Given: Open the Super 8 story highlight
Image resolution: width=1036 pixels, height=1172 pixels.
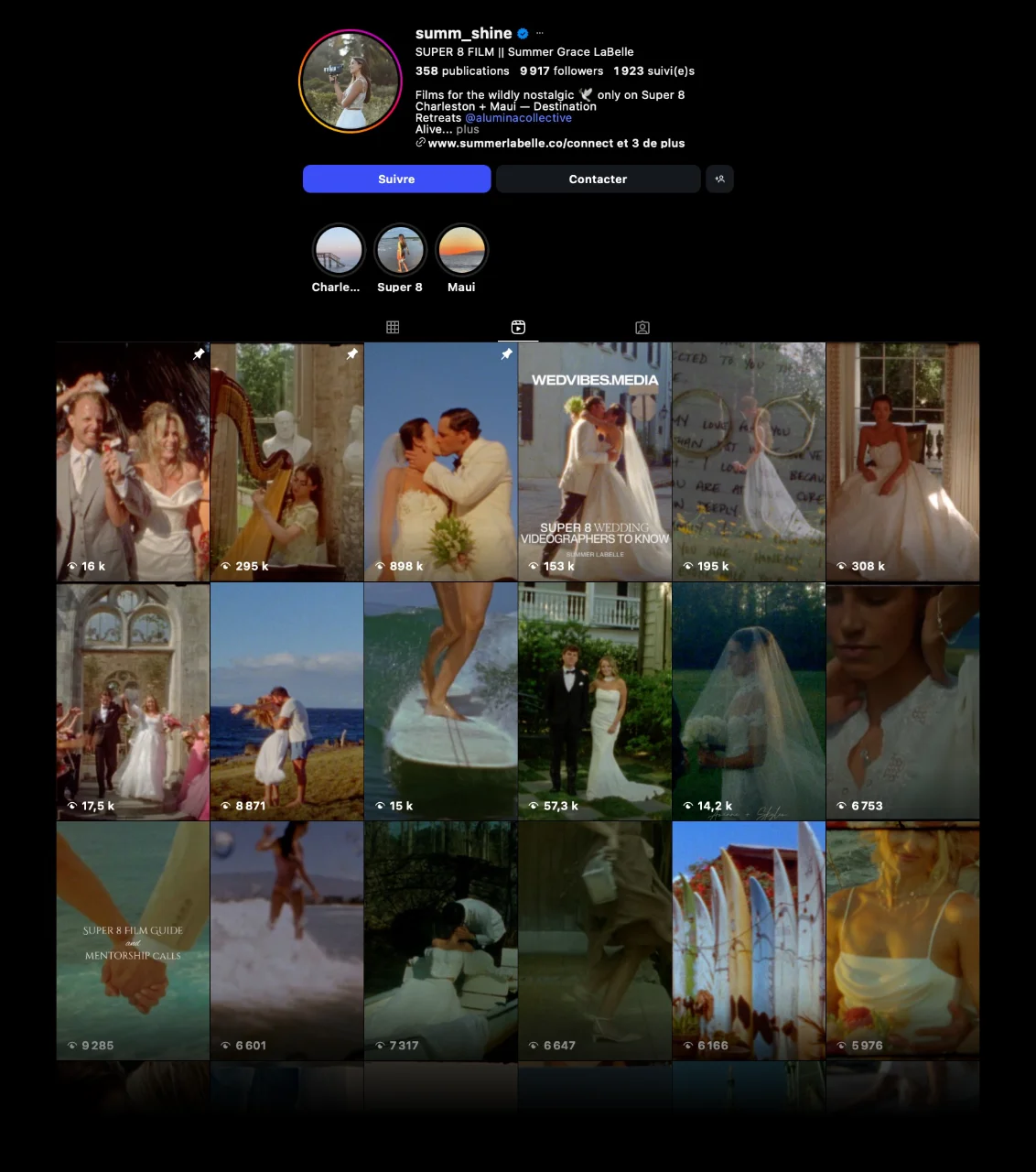Looking at the screenshot, I should (400, 250).
